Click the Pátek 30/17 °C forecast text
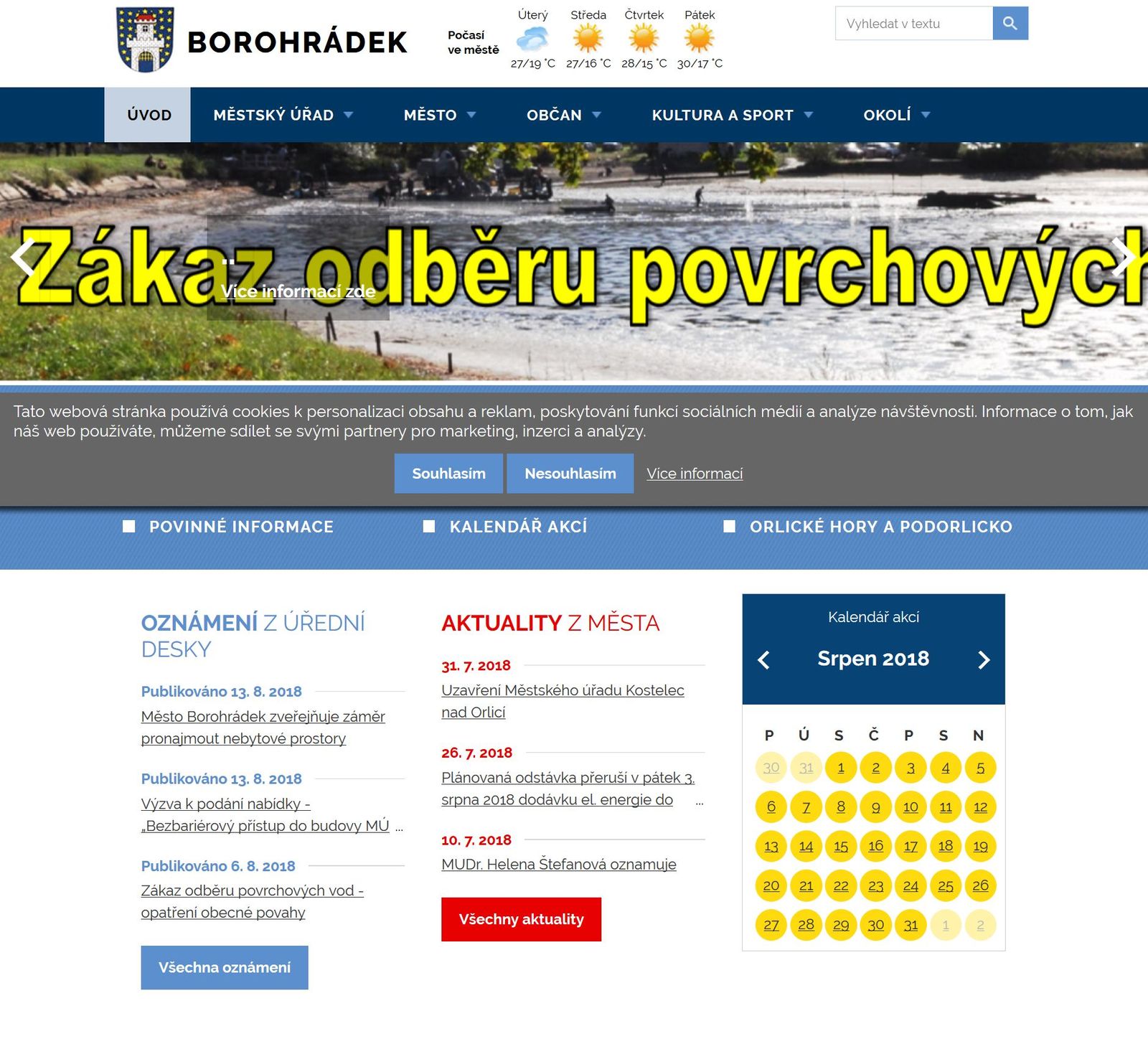The height and width of the screenshot is (1044, 1148). click(x=700, y=63)
